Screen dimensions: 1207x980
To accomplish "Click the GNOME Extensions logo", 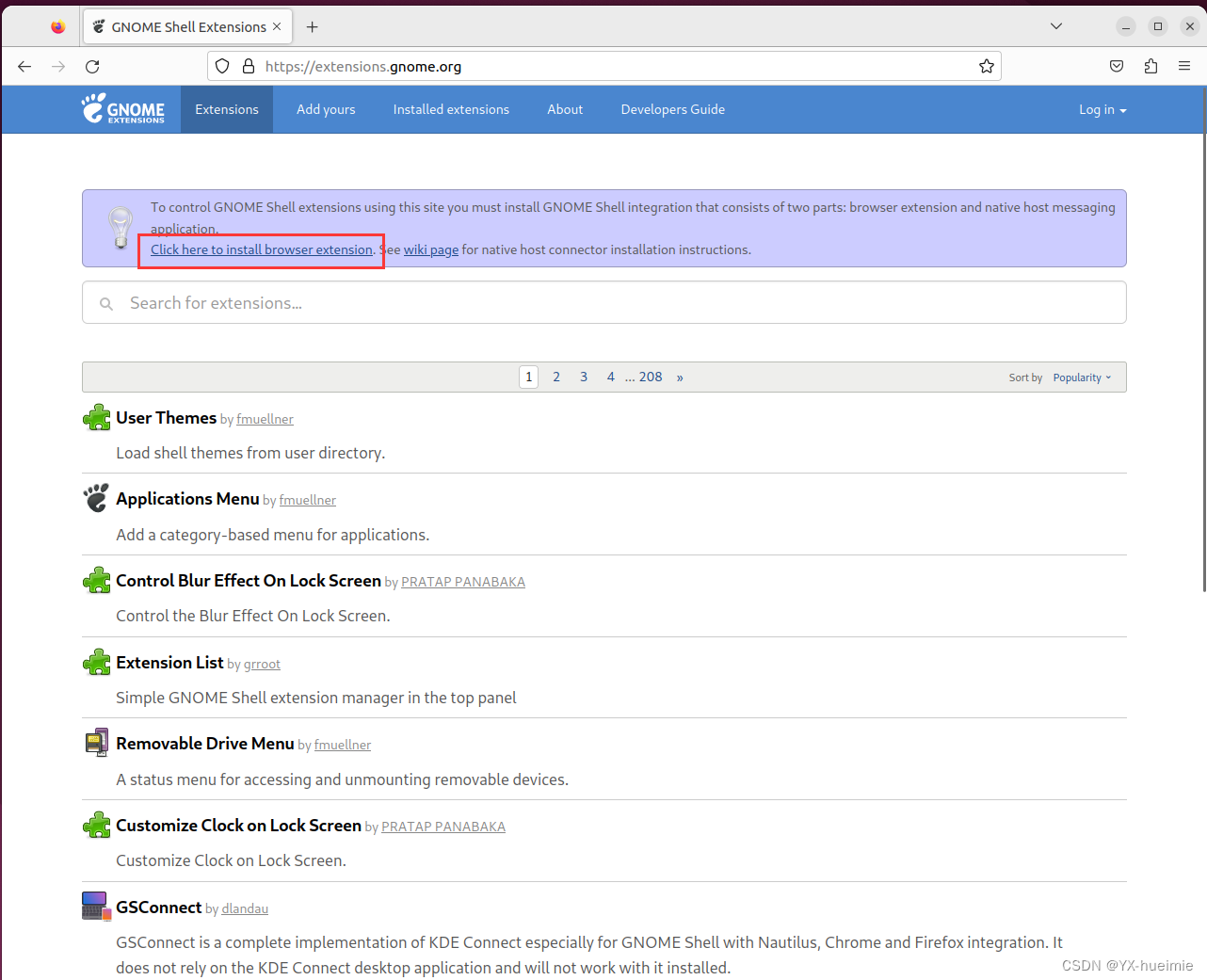I will point(123,109).
